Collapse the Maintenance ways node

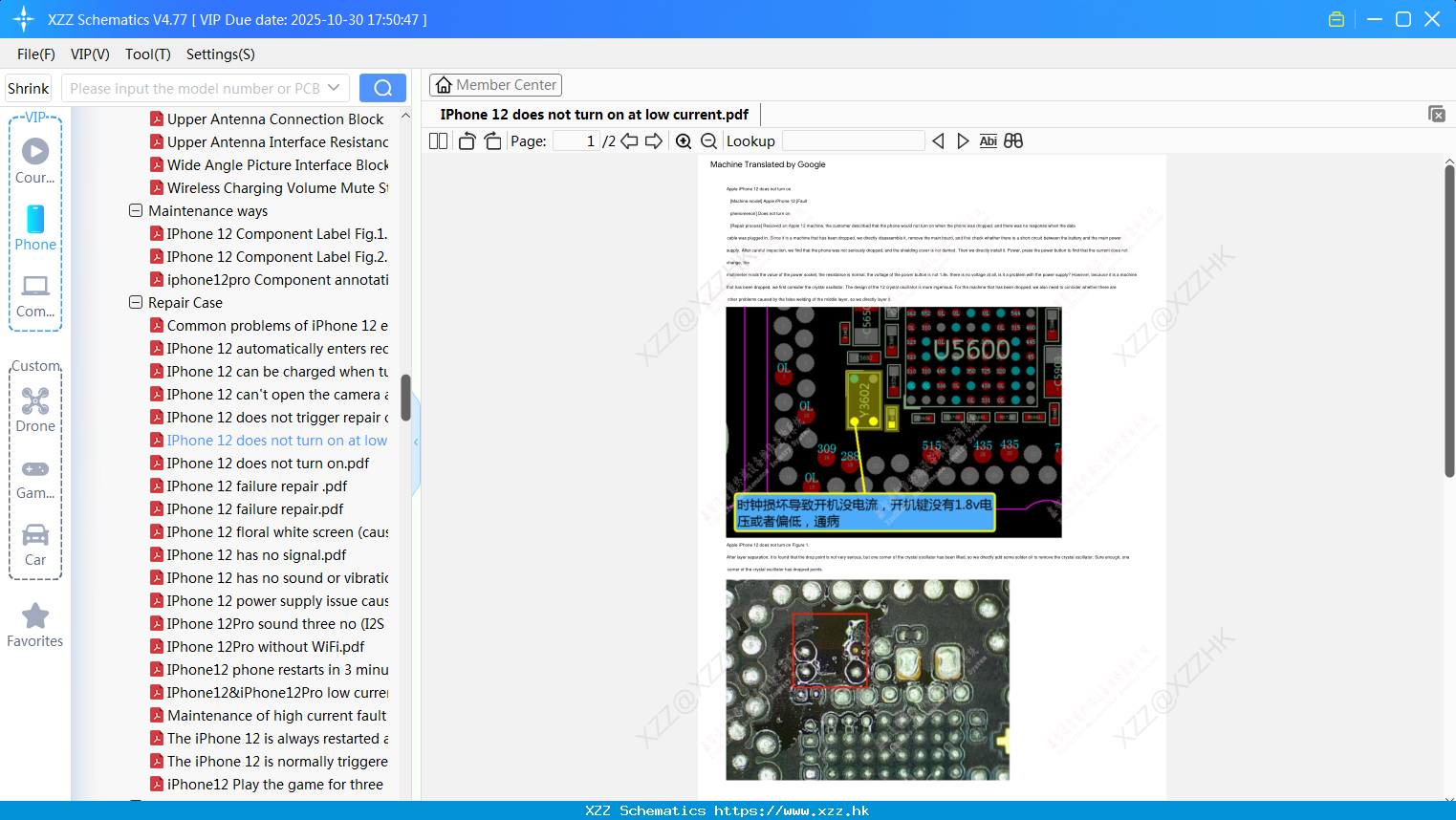[136, 210]
